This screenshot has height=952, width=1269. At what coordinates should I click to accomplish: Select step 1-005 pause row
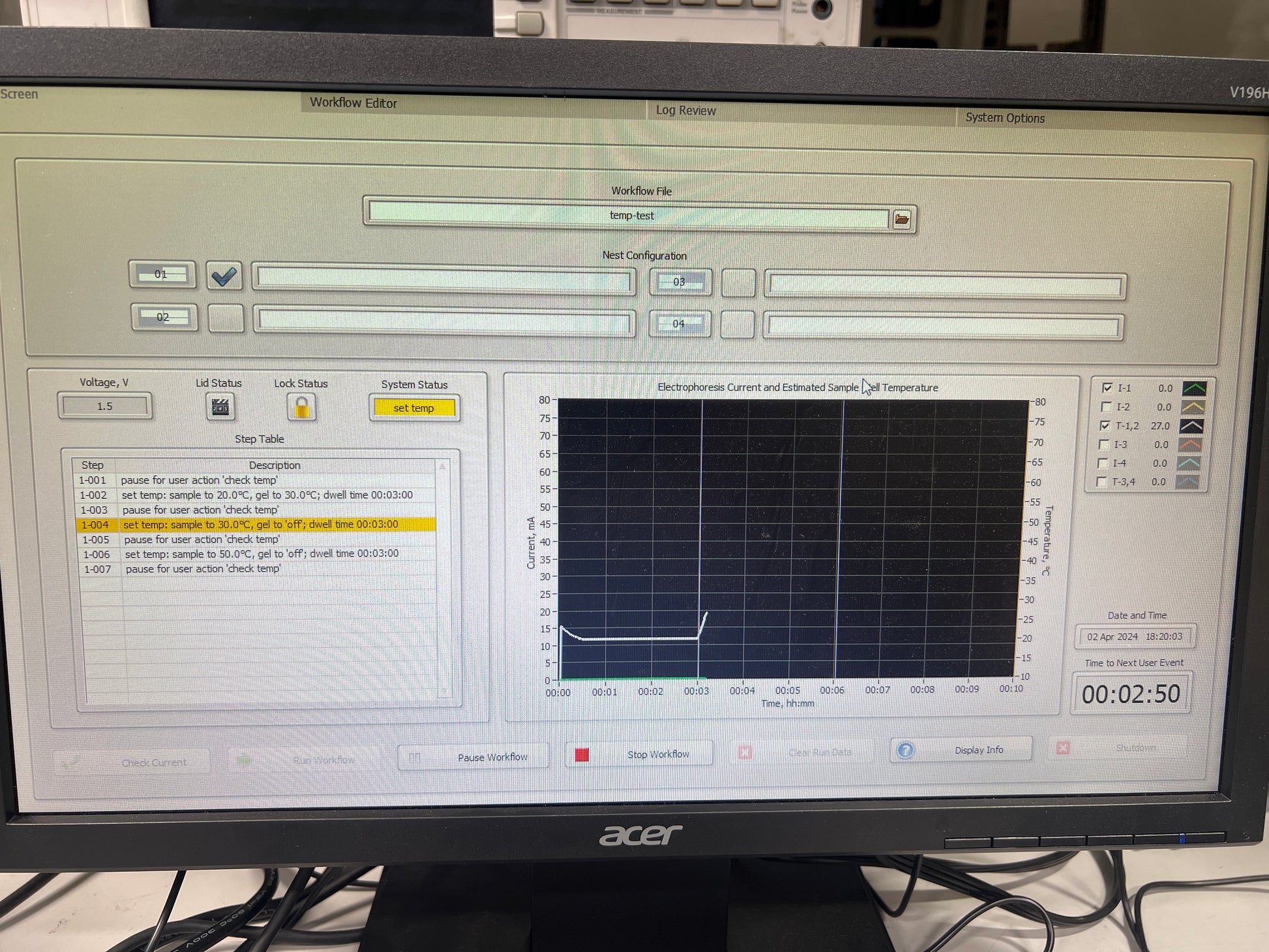256,540
